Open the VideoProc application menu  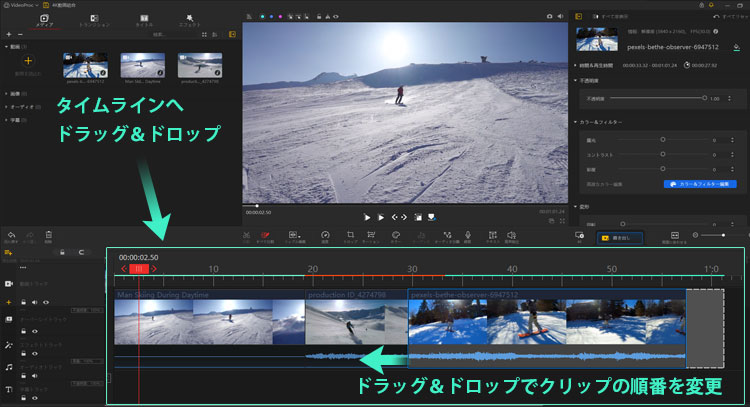coord(20,5)
